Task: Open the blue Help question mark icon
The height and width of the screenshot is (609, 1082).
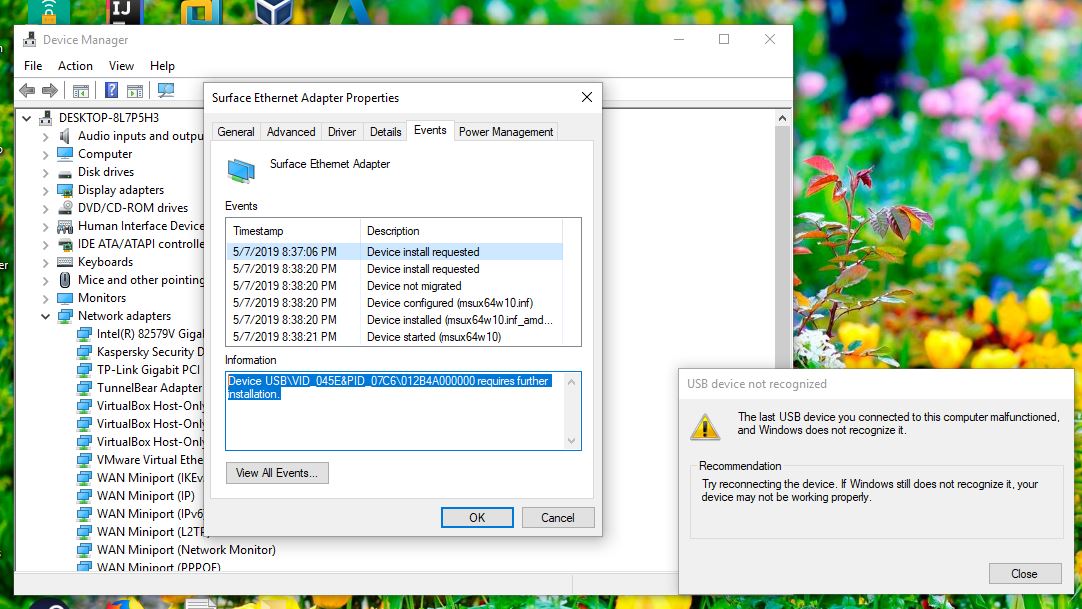Action: tap(111, 90)
